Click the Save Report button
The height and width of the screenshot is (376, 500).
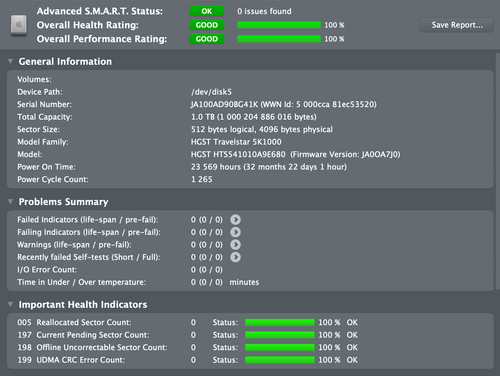tap(456, 25)
